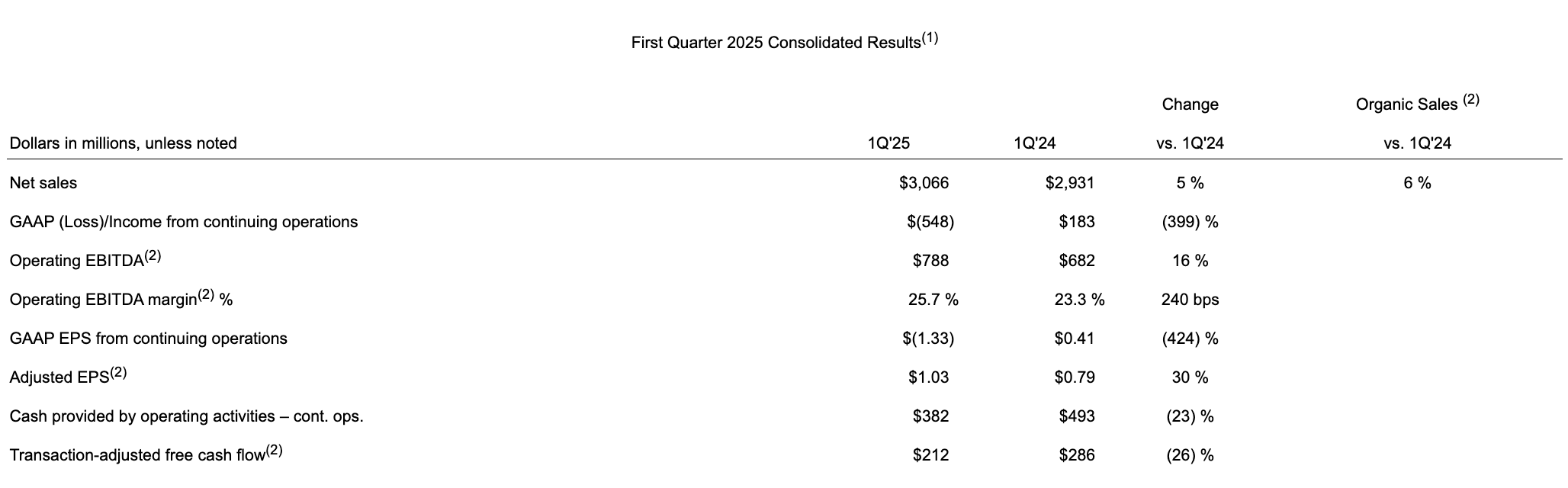This screenshot has width=1568, height=488.
Task: Click footnote (2) next to Organic Sales header
Action: point(1470,101)
